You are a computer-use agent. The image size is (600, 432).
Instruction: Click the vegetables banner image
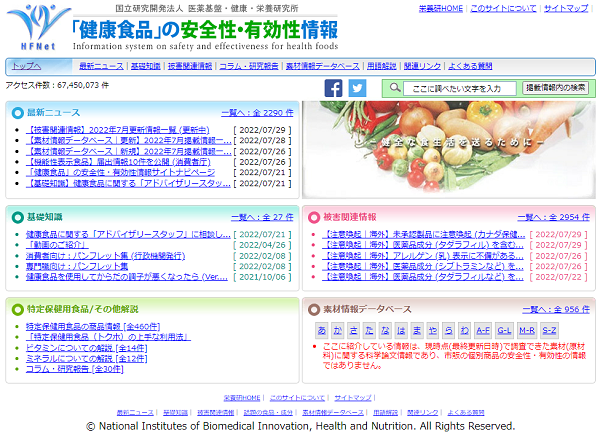tap(449, 150)
